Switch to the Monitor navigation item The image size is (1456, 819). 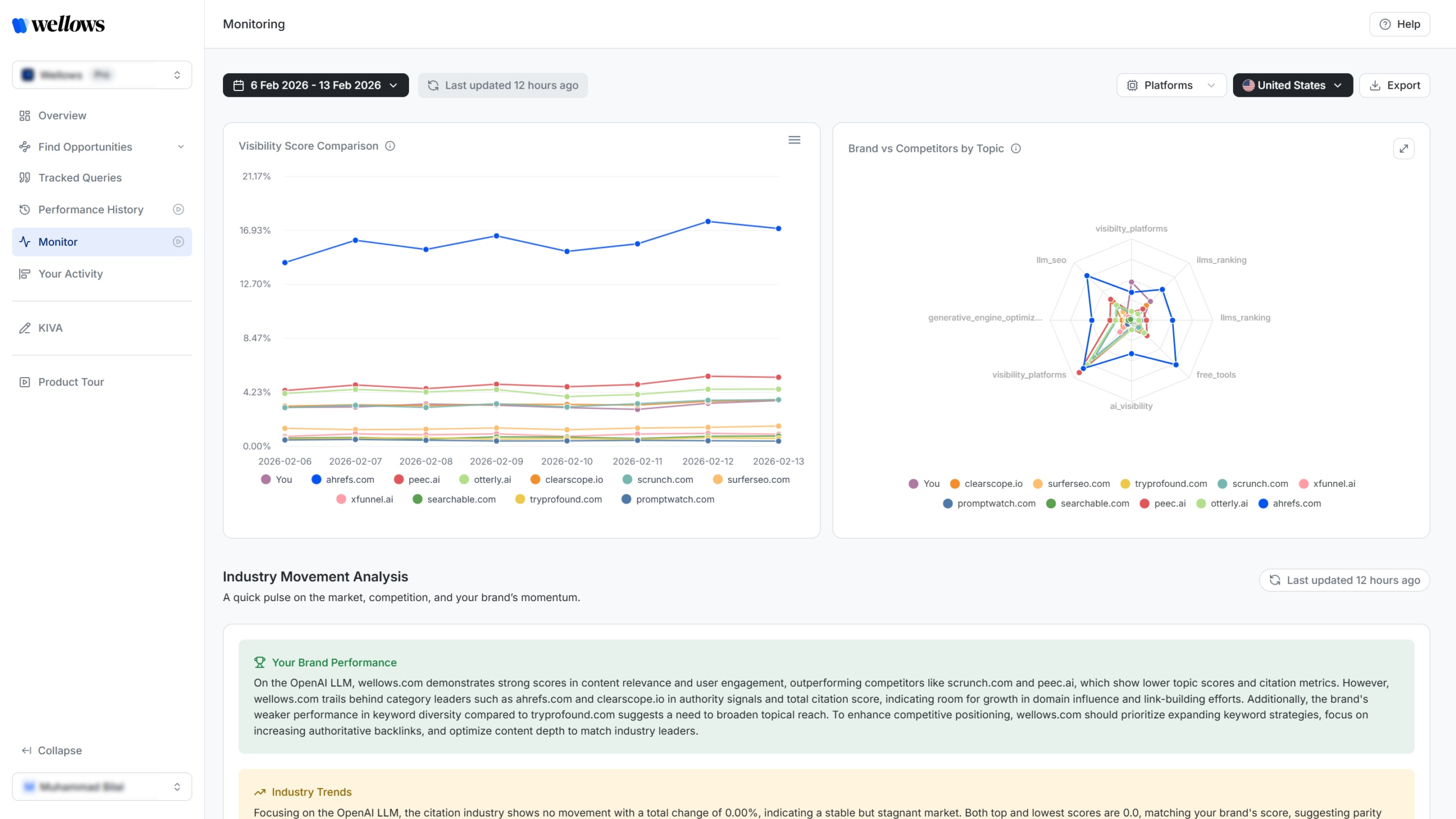57,242
